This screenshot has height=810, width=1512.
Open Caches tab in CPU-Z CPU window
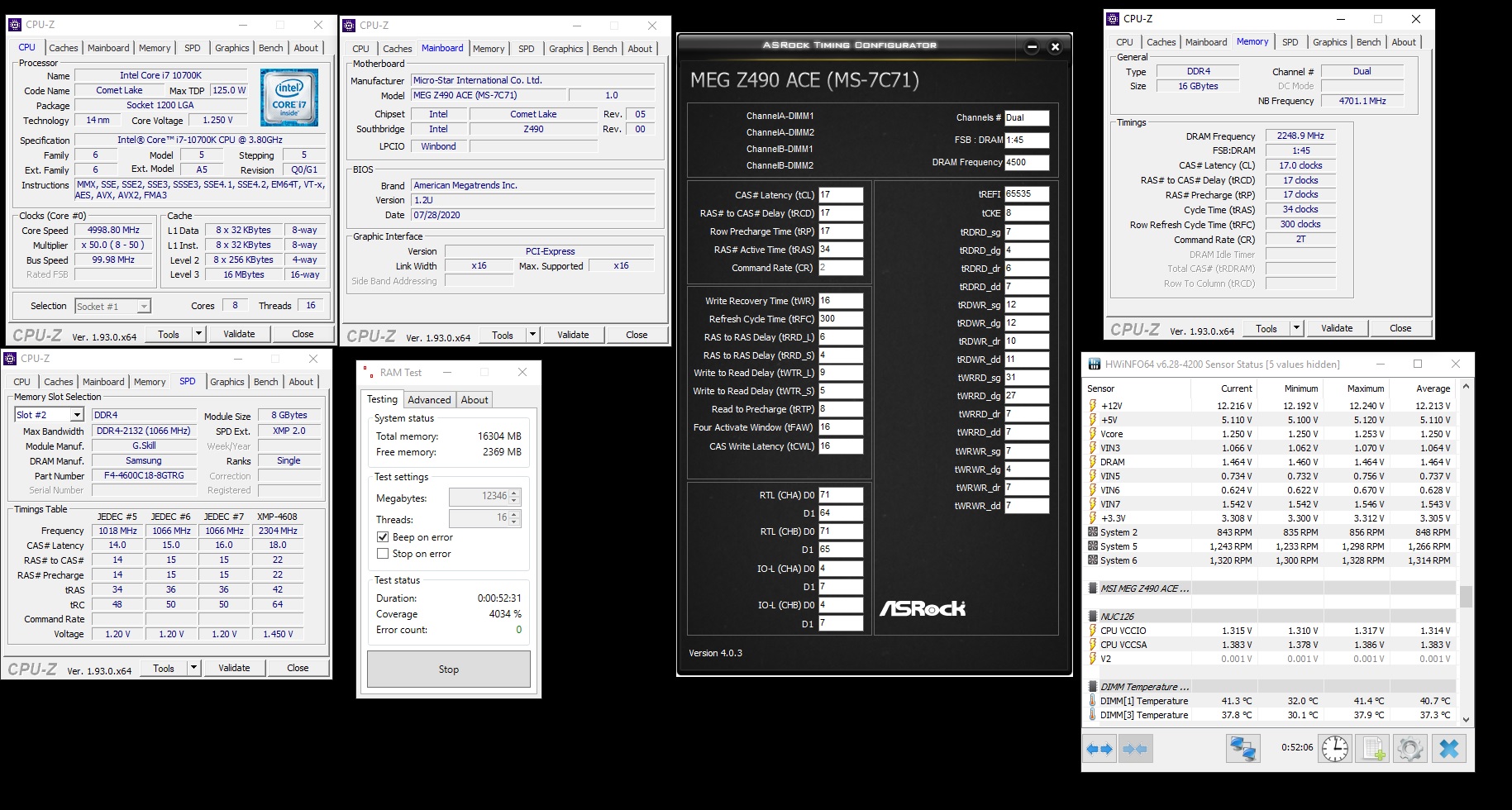[x=64, y=48]
